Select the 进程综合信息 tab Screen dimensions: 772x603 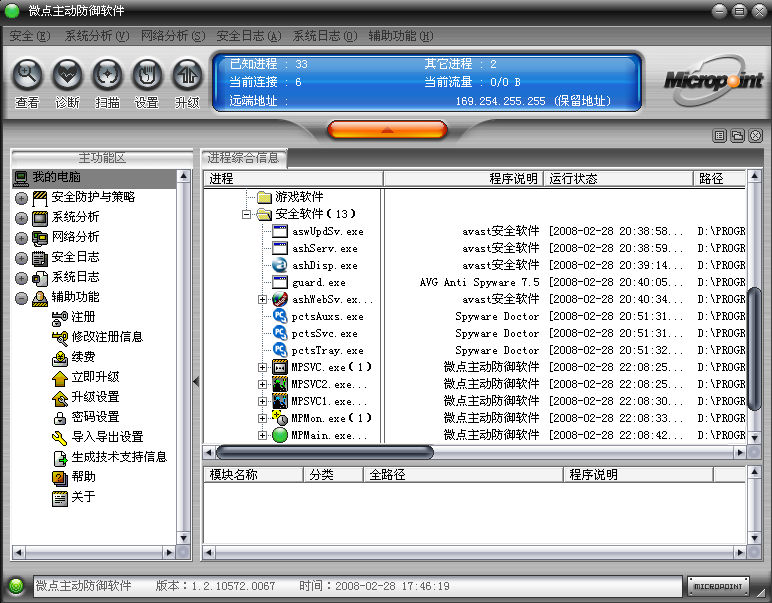tap(243, 158)
